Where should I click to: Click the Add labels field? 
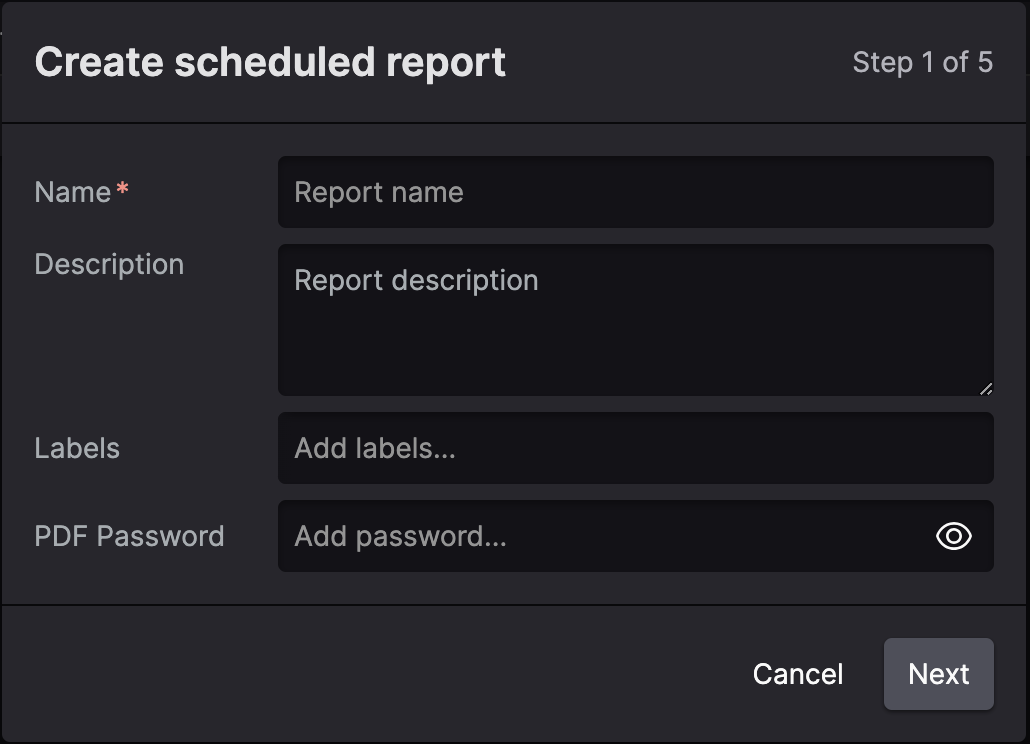click(635, 448)
